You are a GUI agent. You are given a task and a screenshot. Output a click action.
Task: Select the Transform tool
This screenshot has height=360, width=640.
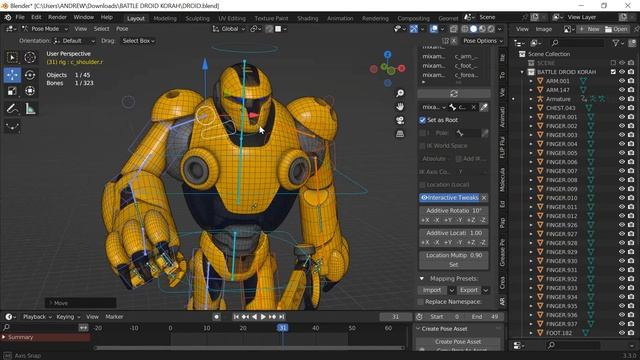[x=30, y=91]
